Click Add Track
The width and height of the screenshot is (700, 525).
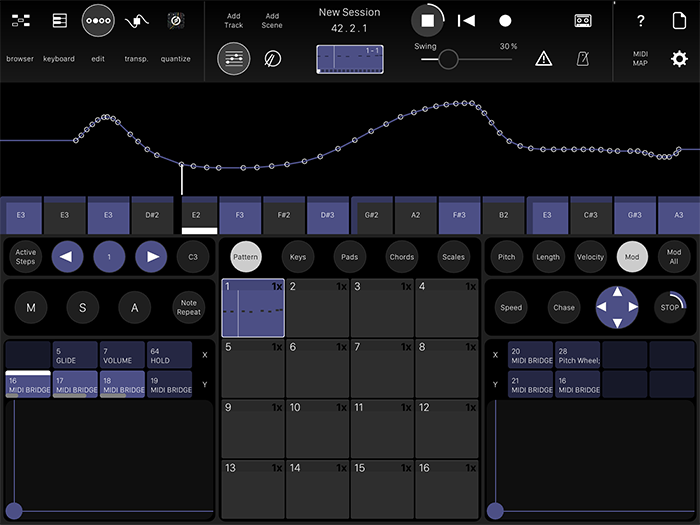point(233,21)
